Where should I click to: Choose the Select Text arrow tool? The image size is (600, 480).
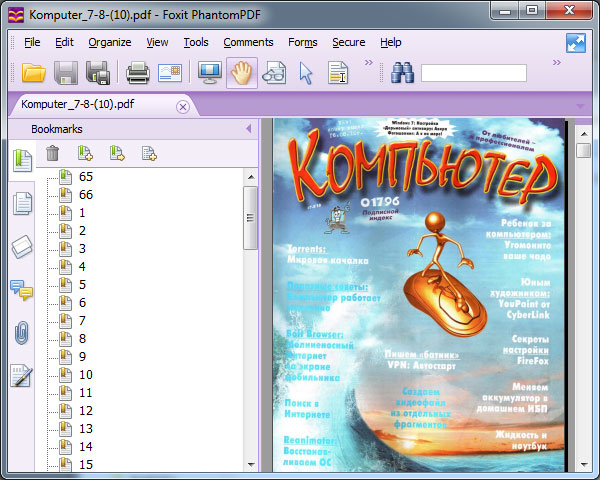point(306,73)
